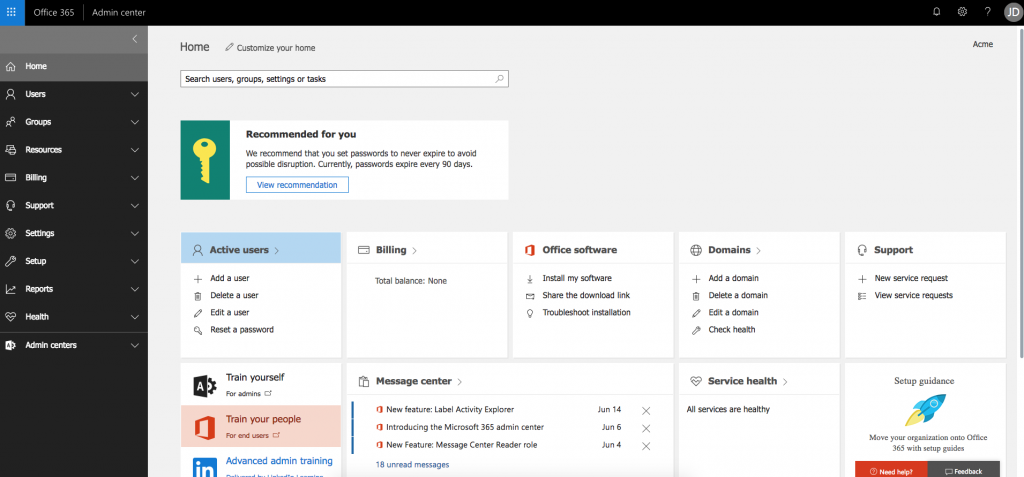
Task: Click the Share the download link envelope icon
Action: pos(530,295)
